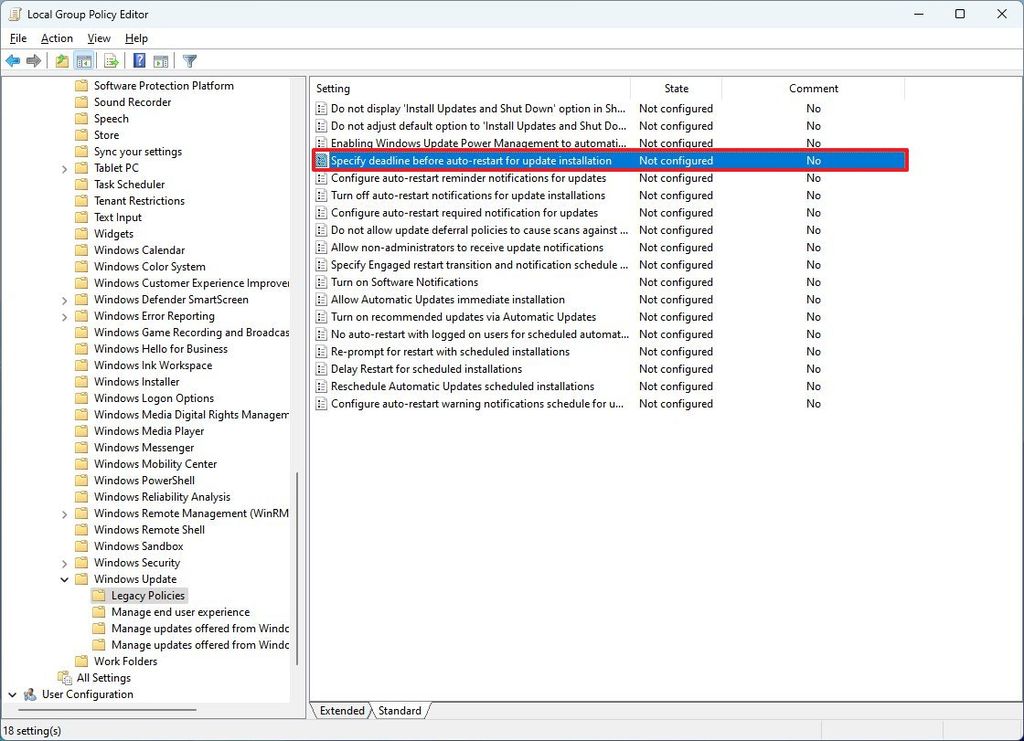Viewport: 1024px width, 741px height.
Task: Toggle the Show/Hide Console Tree icon
Action: (84, 60)
